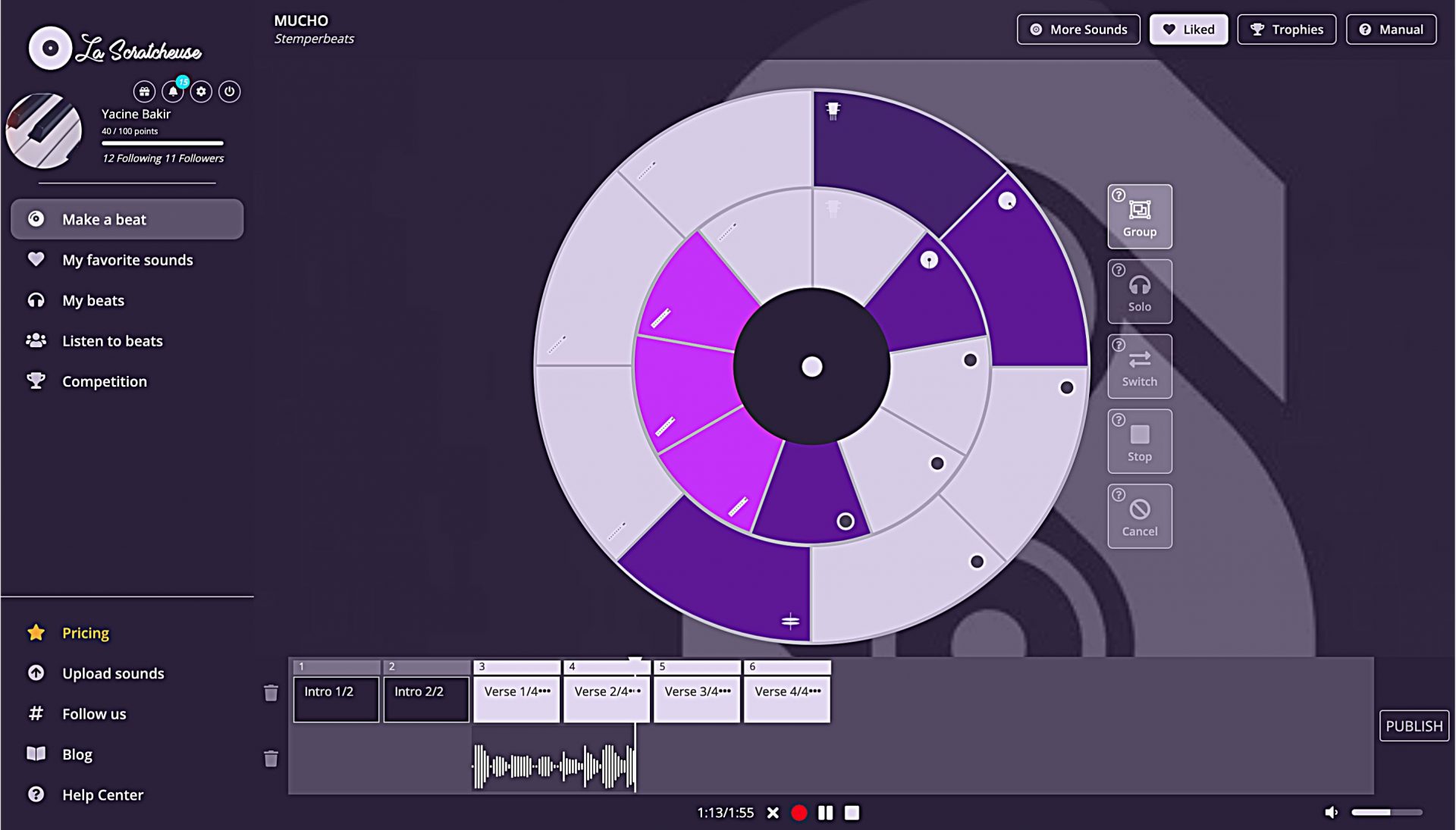Viewport: 1456px width, 830px height.
Task: Click the trash icon beside the timeline track
Action: pyautogui.click(x=271, y=693)
